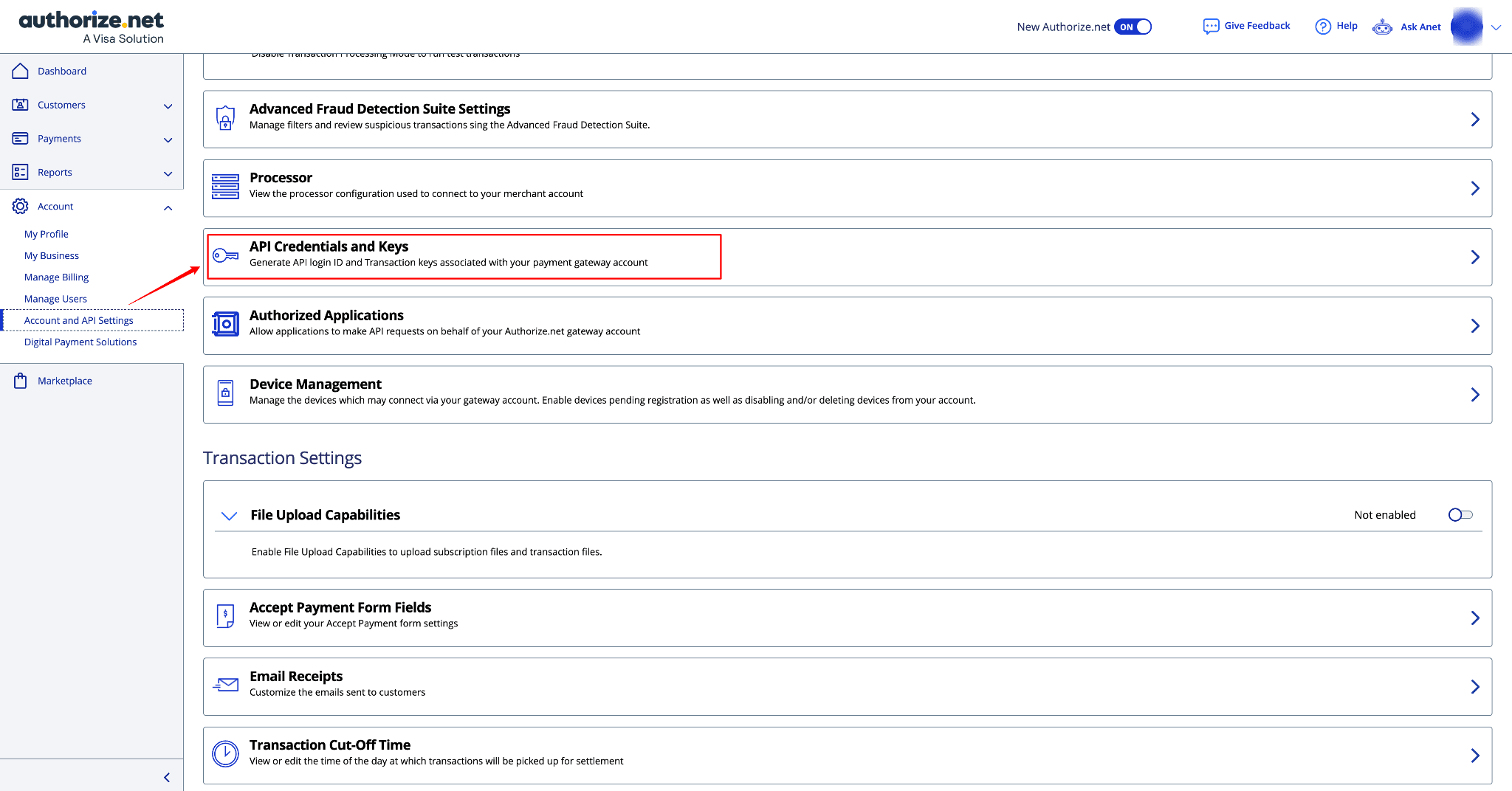
Task: Click the 'Not enabled' status text
Action: pos(1385,515)
